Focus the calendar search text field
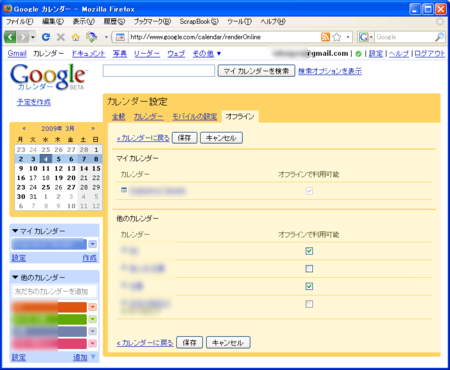Image resolution: width=450 pixels, height=370 pixels. click(x=159, y=71)
